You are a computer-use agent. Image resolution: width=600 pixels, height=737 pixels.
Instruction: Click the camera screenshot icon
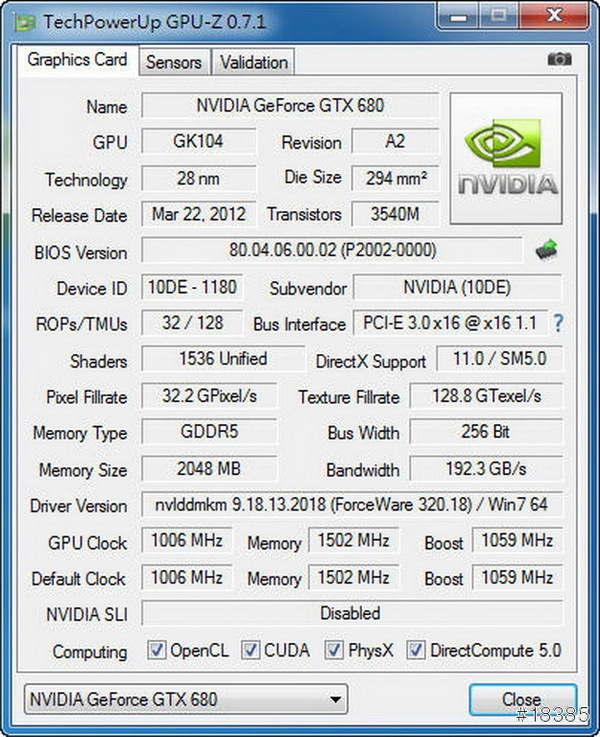point(559,59)
